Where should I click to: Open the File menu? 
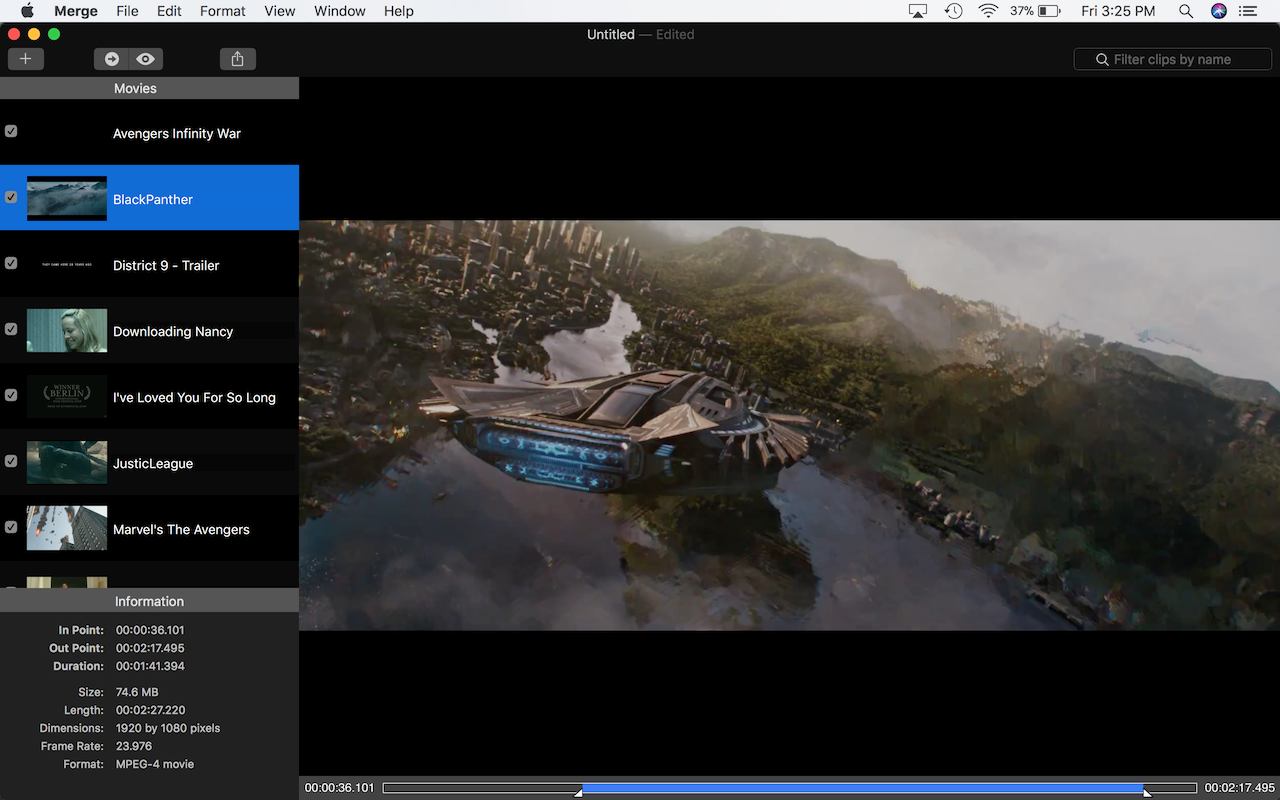coord(127,11)
